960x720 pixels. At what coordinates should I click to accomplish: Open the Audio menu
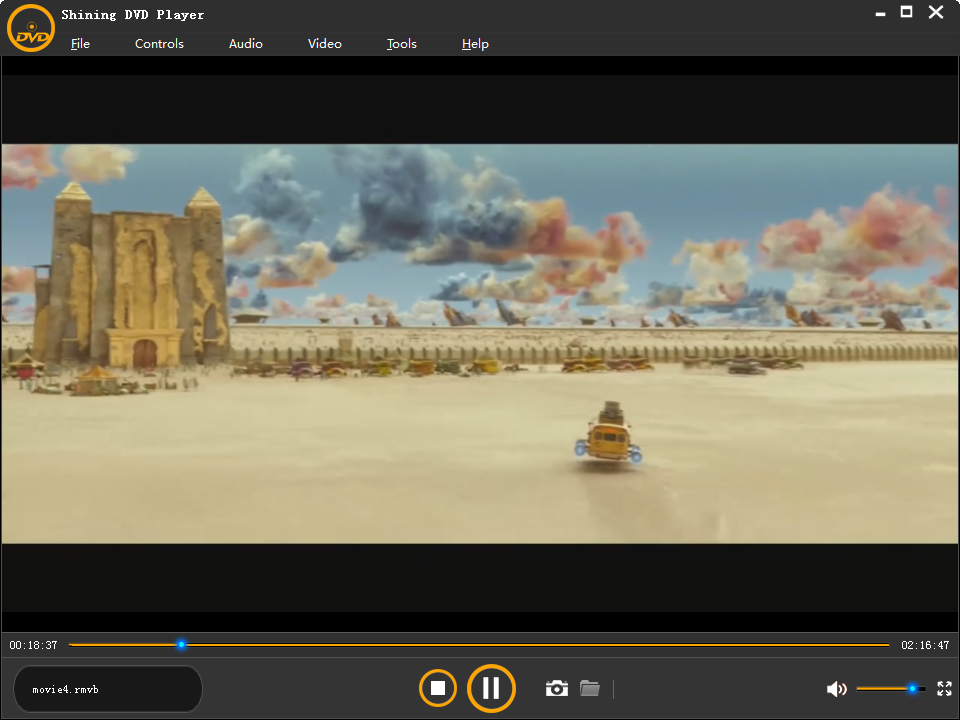pyautogui.click(x=246, y=43)
